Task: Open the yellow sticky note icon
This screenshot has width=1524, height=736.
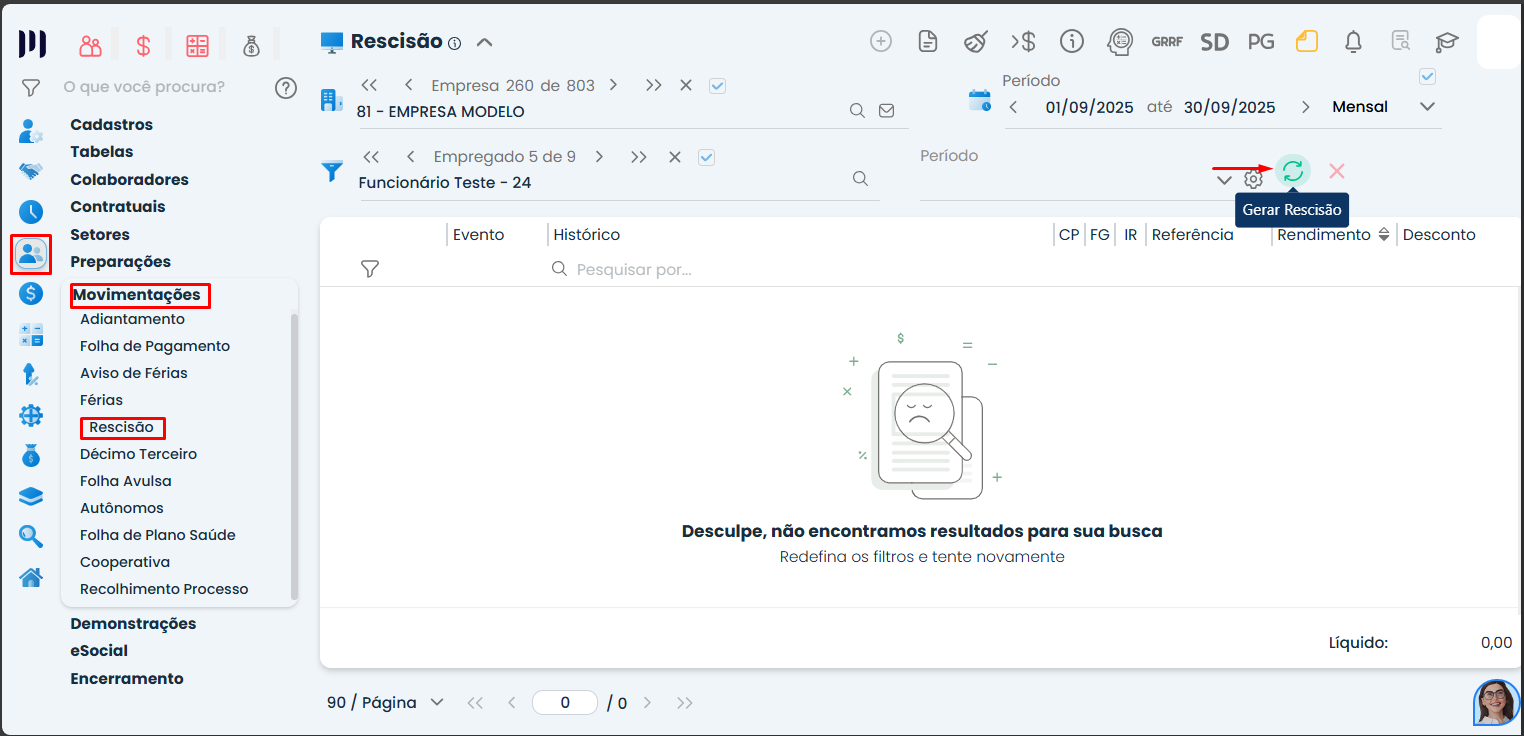Action: (1307, 42)
